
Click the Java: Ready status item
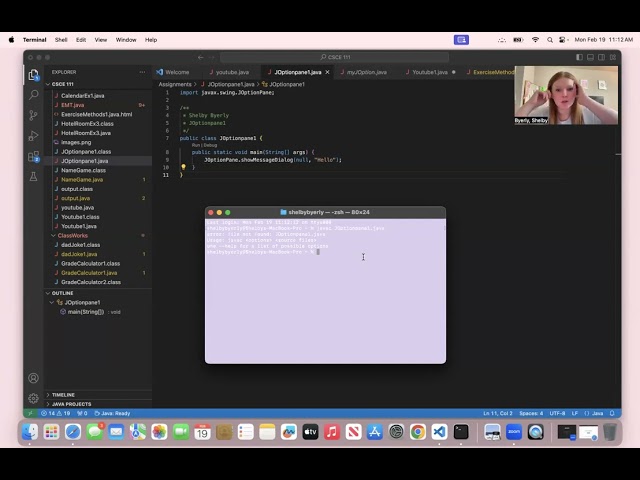pyautogui.click(x=112, y=413)
